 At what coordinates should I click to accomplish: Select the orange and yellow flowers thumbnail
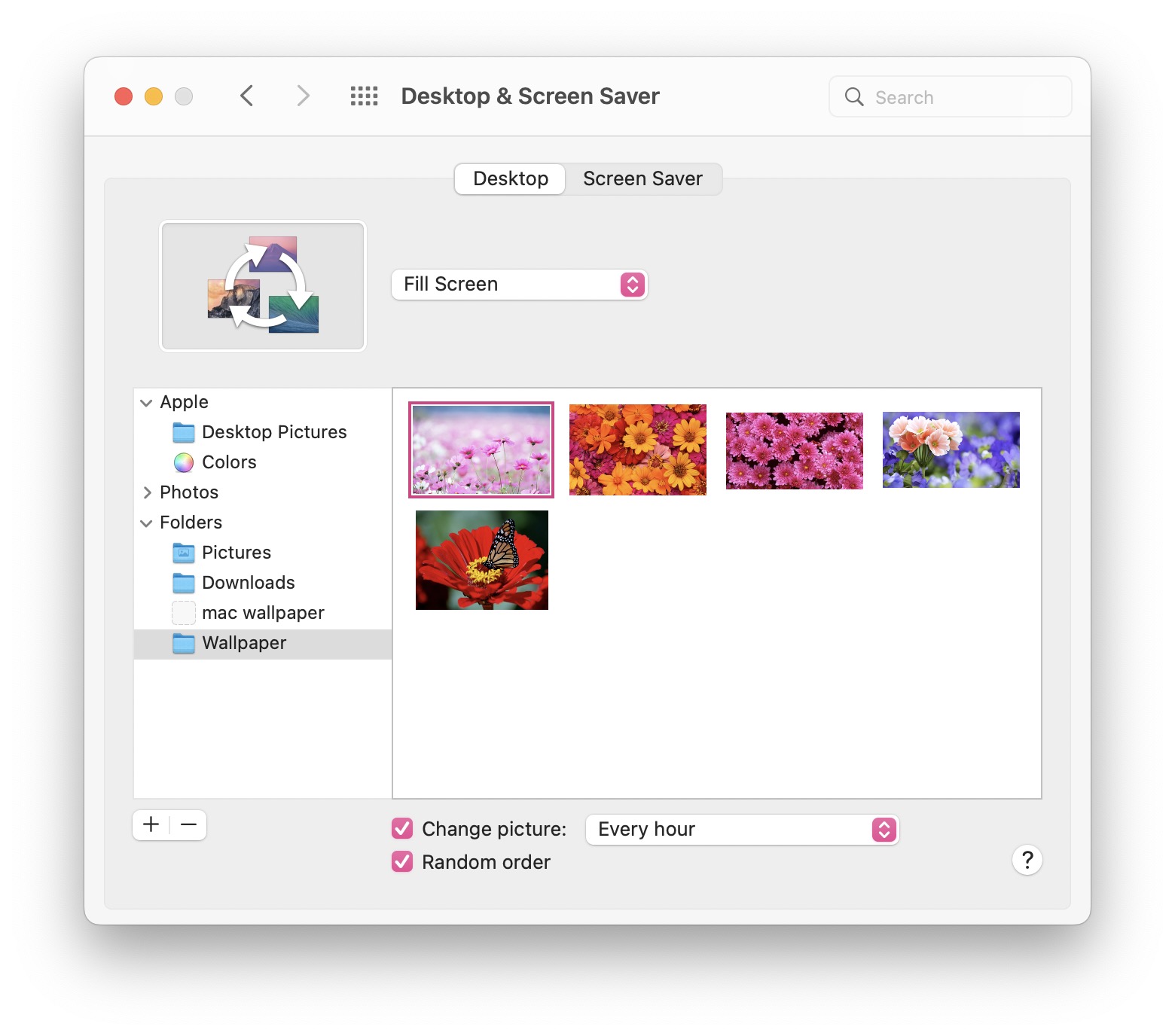coord(637,449)
